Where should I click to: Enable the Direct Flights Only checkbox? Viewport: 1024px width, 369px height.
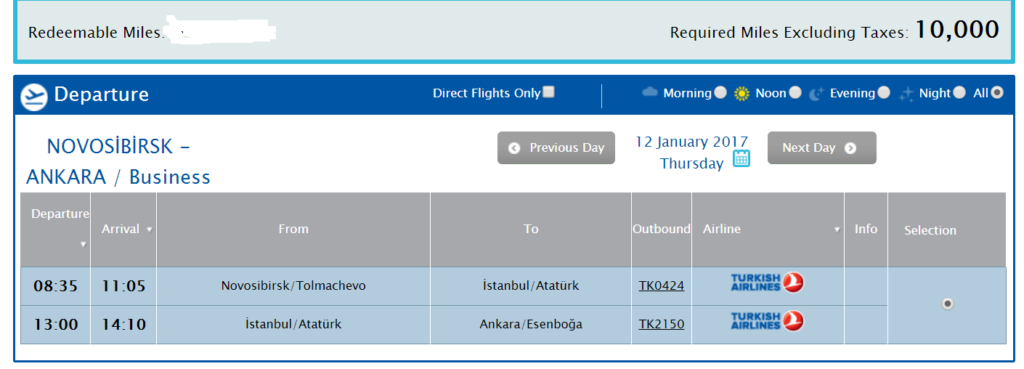tap(549, 92)
